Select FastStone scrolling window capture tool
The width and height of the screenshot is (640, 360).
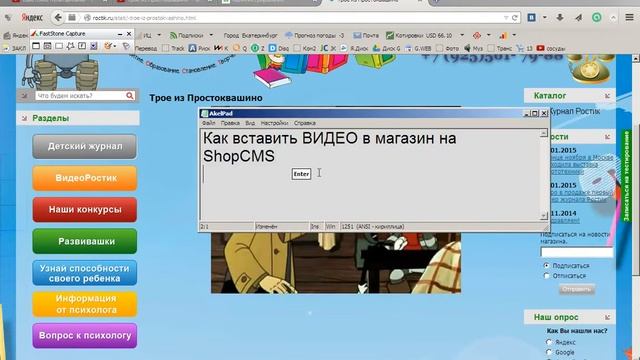(93, 46)
